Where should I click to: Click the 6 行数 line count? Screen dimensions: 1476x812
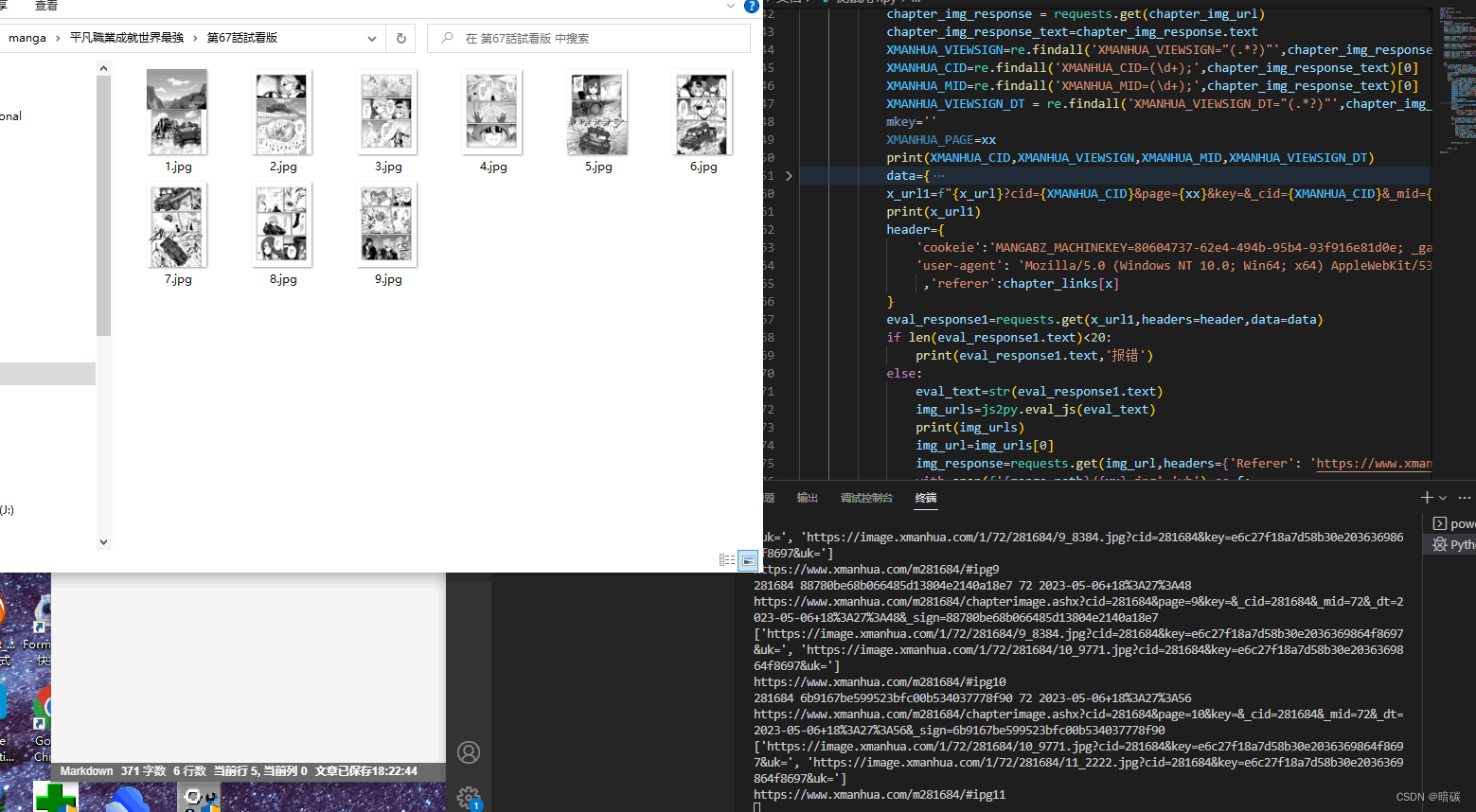(189, 771)
